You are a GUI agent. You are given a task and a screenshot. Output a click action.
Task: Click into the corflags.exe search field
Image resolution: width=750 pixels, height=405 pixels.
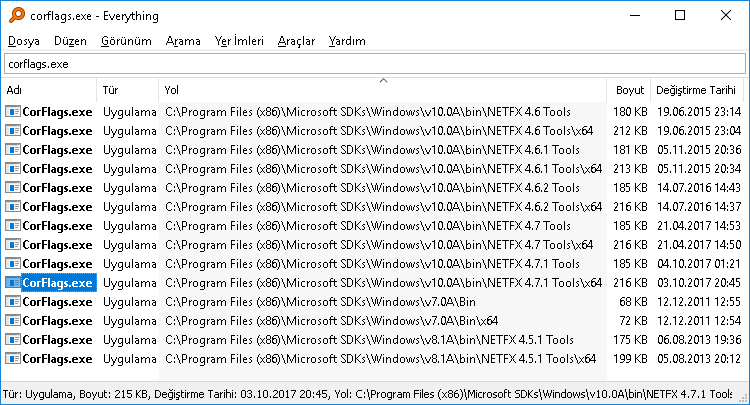(x=374, y=64)
